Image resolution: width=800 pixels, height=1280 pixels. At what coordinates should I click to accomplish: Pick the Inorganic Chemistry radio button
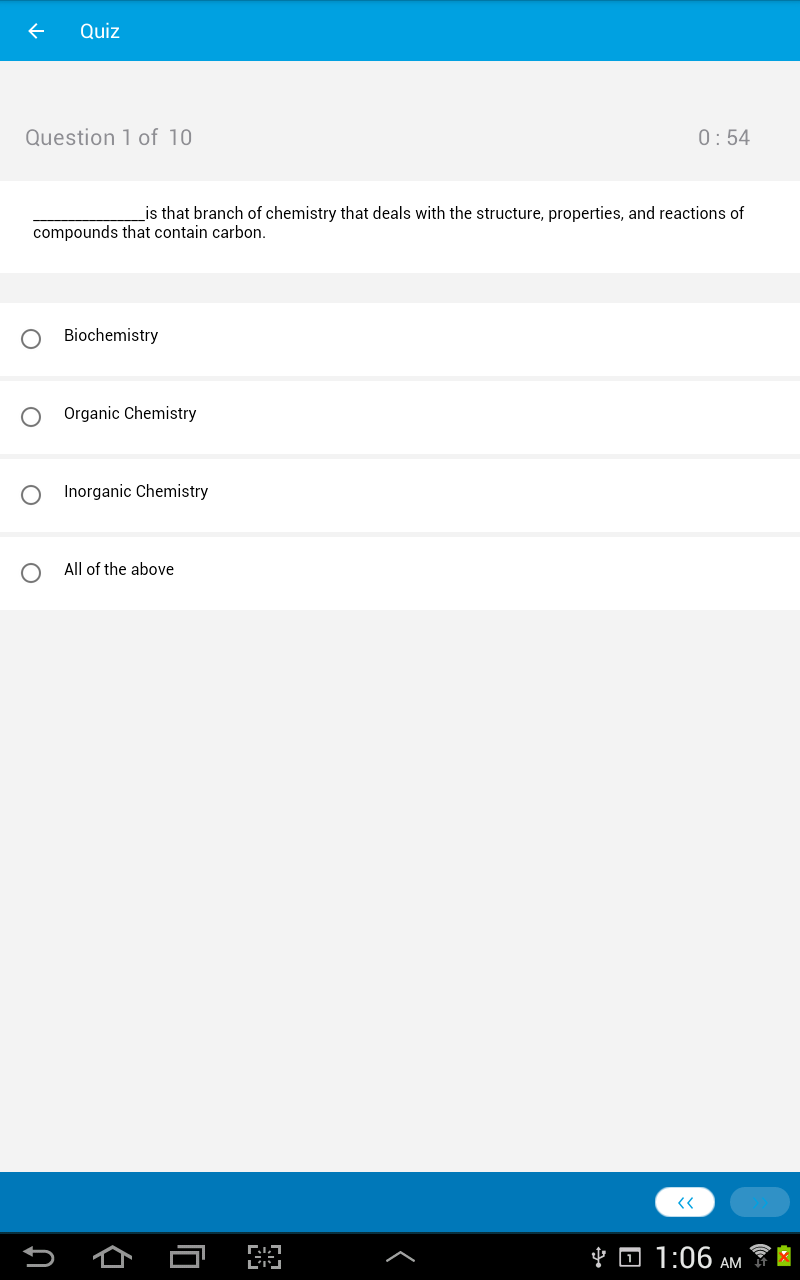31,495
